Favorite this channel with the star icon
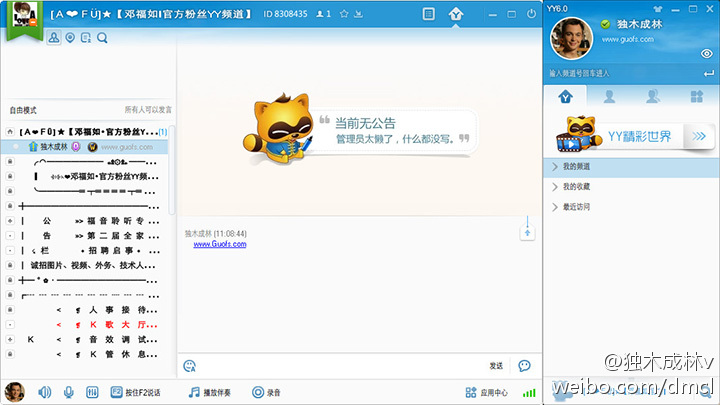 (x=344, y=14)
